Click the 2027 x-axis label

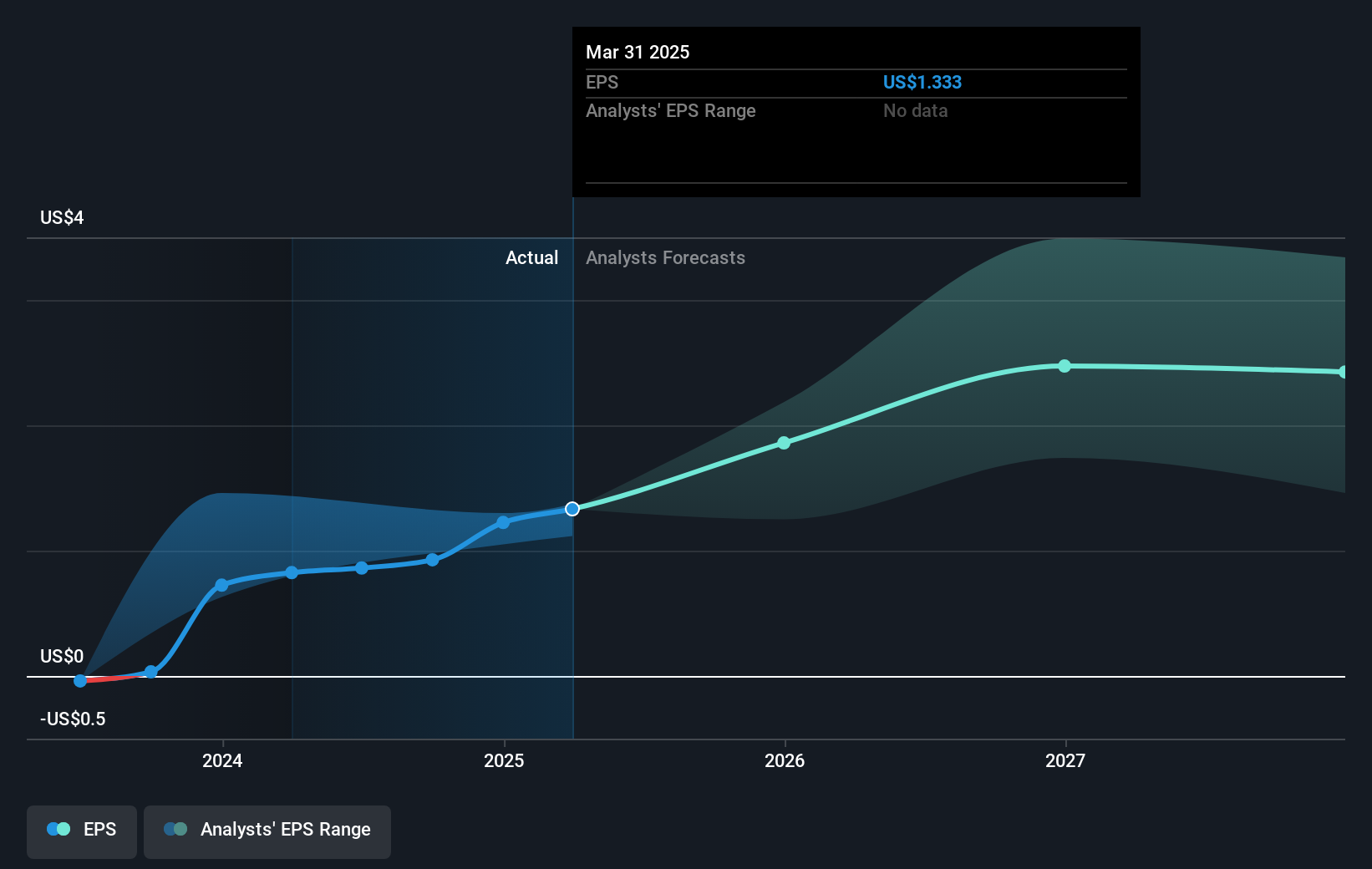tap(1065, 760)
